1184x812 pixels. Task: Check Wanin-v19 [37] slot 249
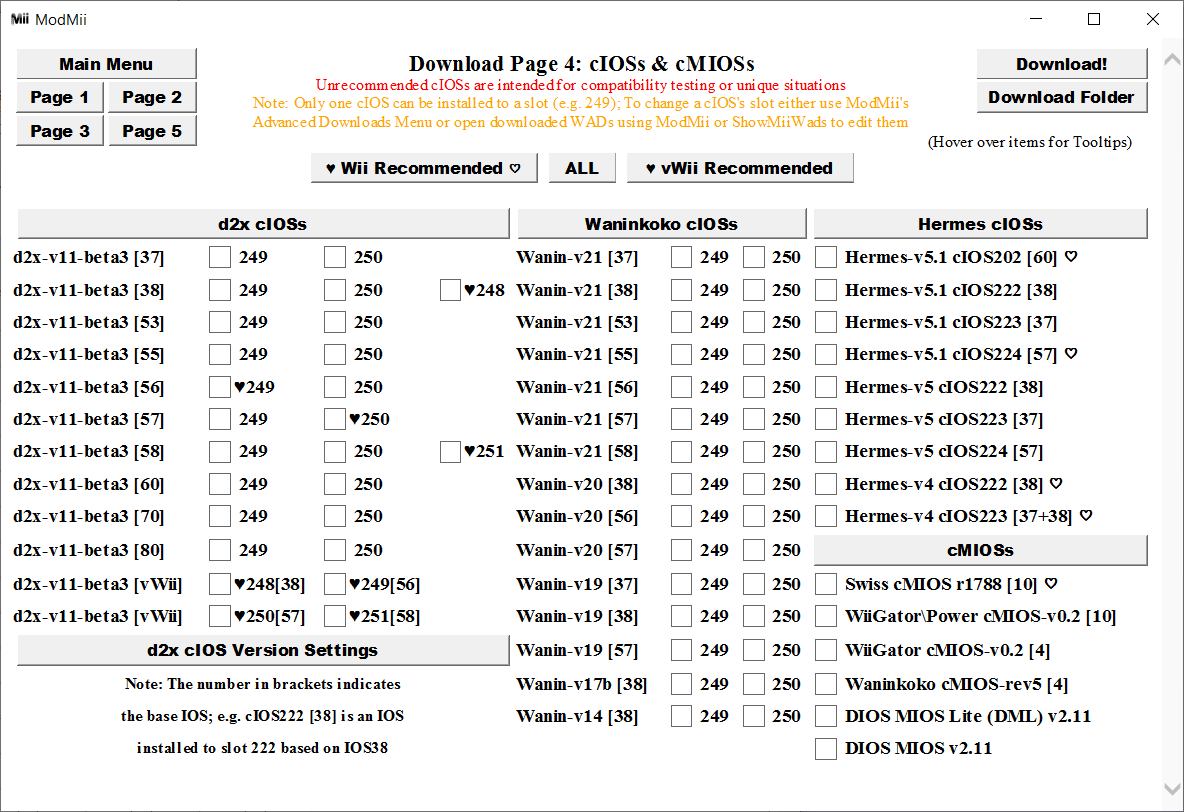681,584
